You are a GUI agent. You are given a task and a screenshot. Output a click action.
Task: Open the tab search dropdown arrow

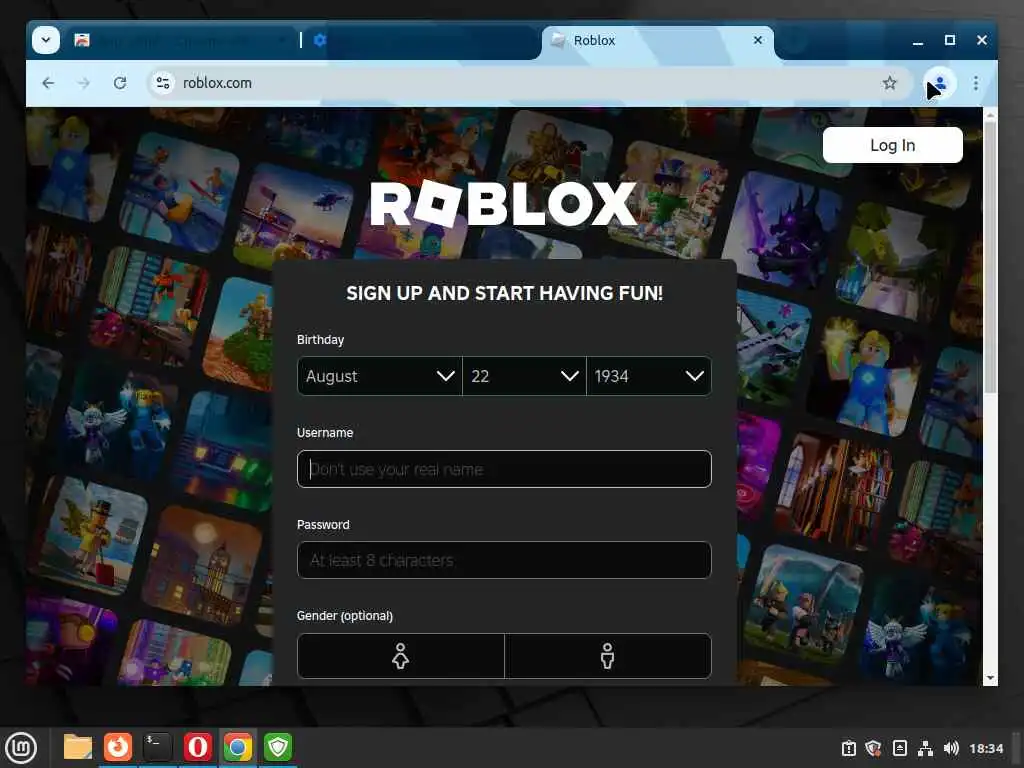click(x=46, y=40)
